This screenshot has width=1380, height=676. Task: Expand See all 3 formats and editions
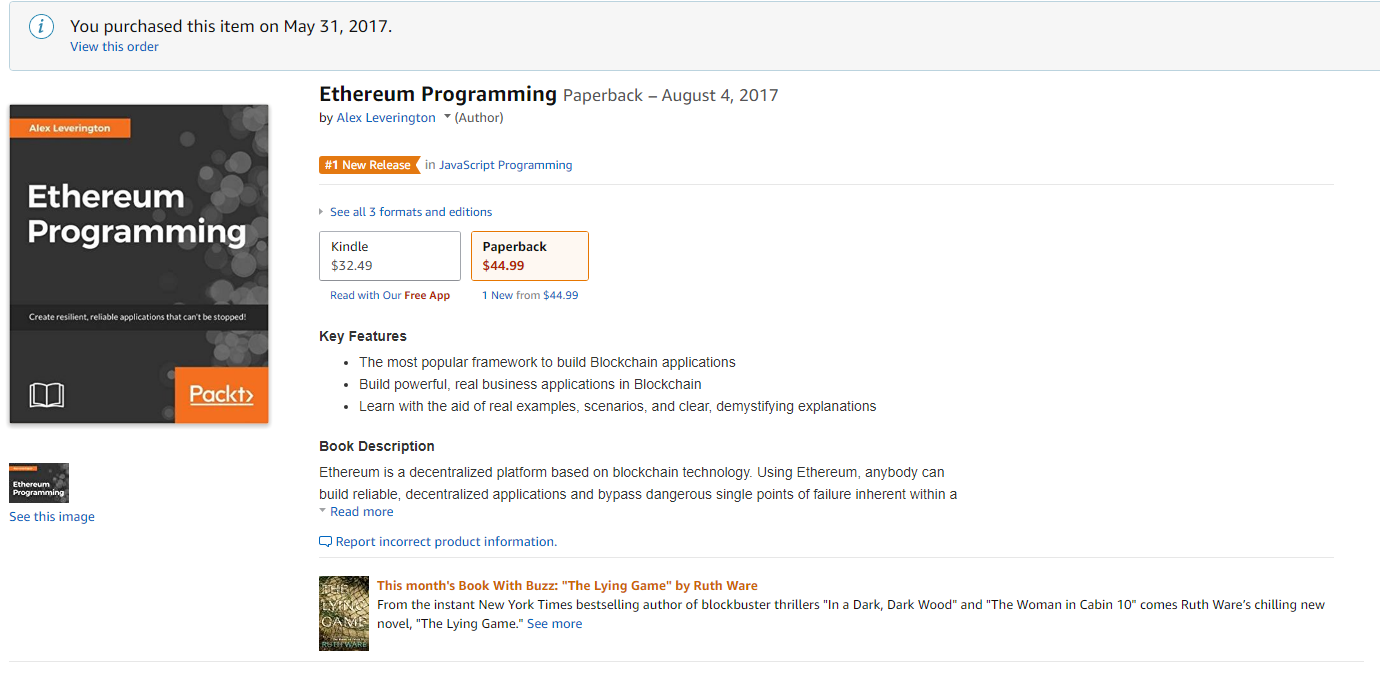(x=411, y=212)
